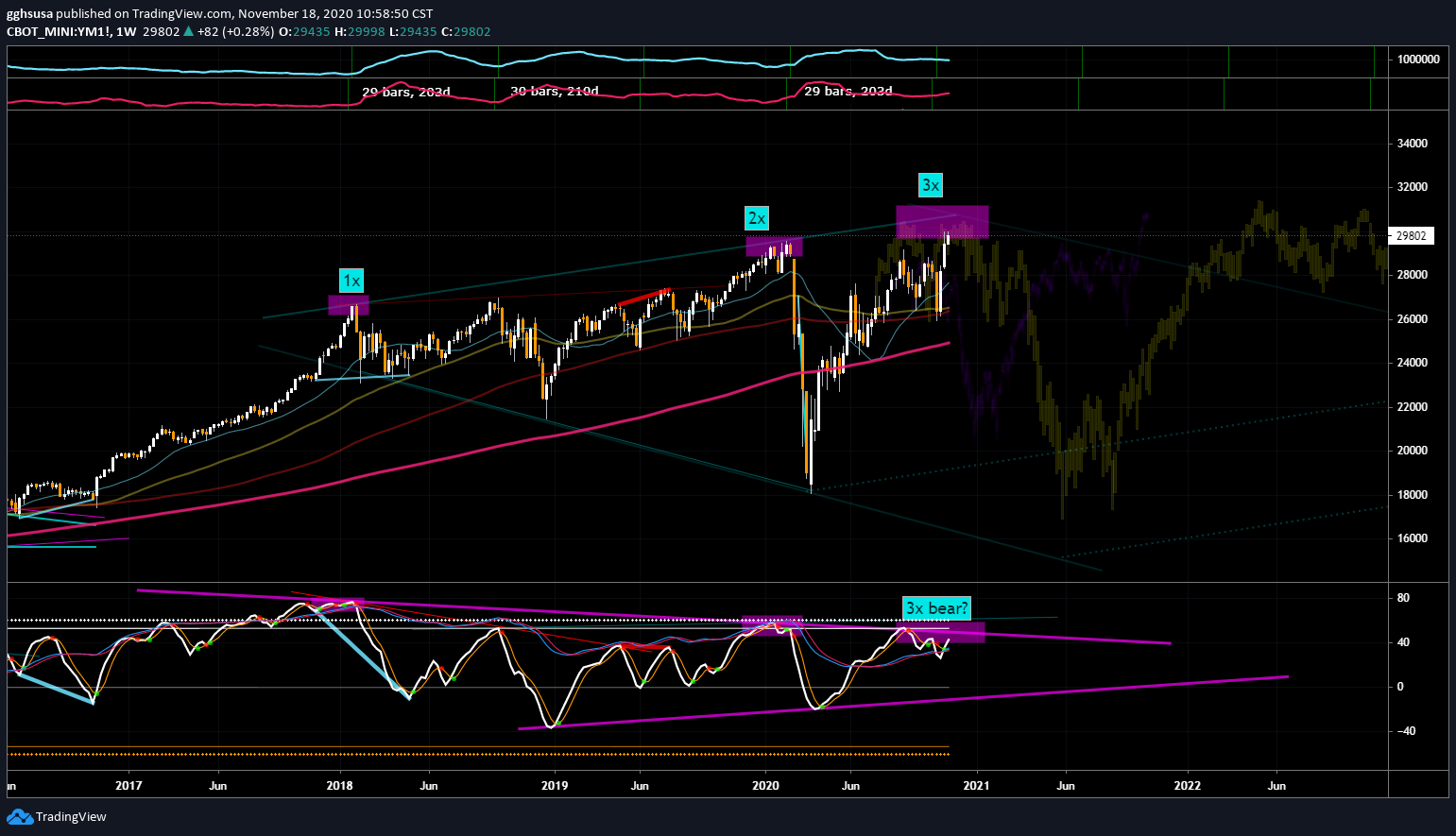Click the '3x bear?' indicator label
Screen dimensions: 1456x836
[936, 608]
